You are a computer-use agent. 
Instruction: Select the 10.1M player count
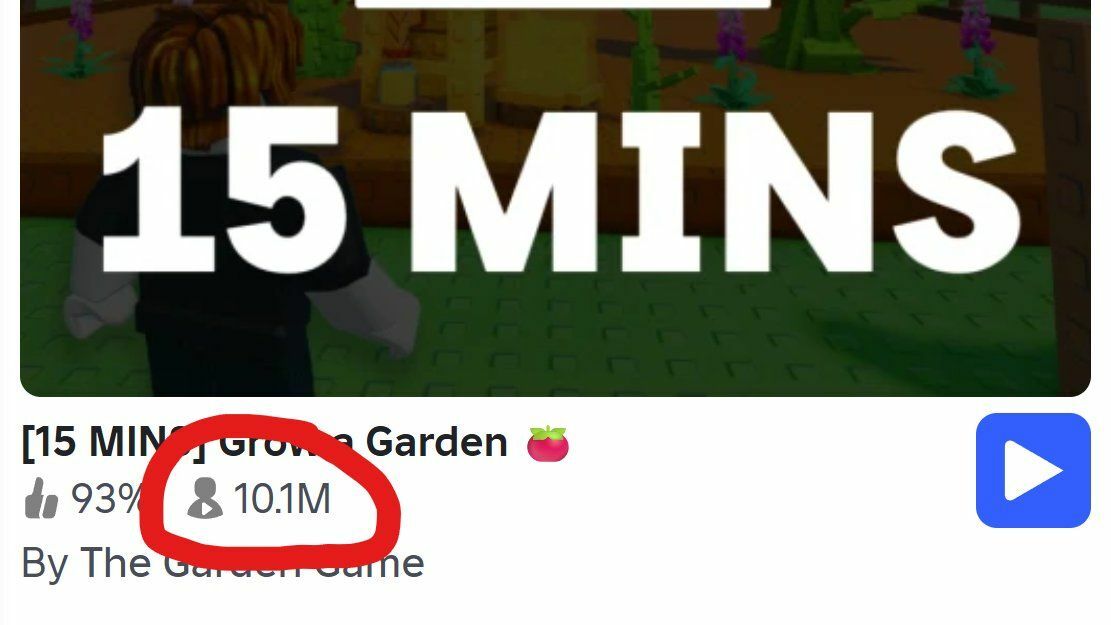click(282, 499)
